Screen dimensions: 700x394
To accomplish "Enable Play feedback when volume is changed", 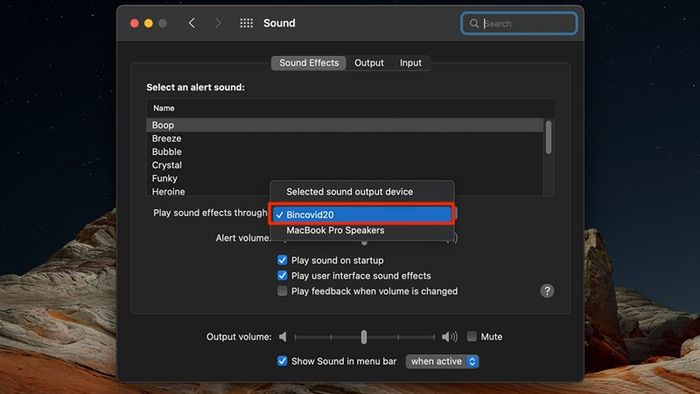I will [282, 291].
